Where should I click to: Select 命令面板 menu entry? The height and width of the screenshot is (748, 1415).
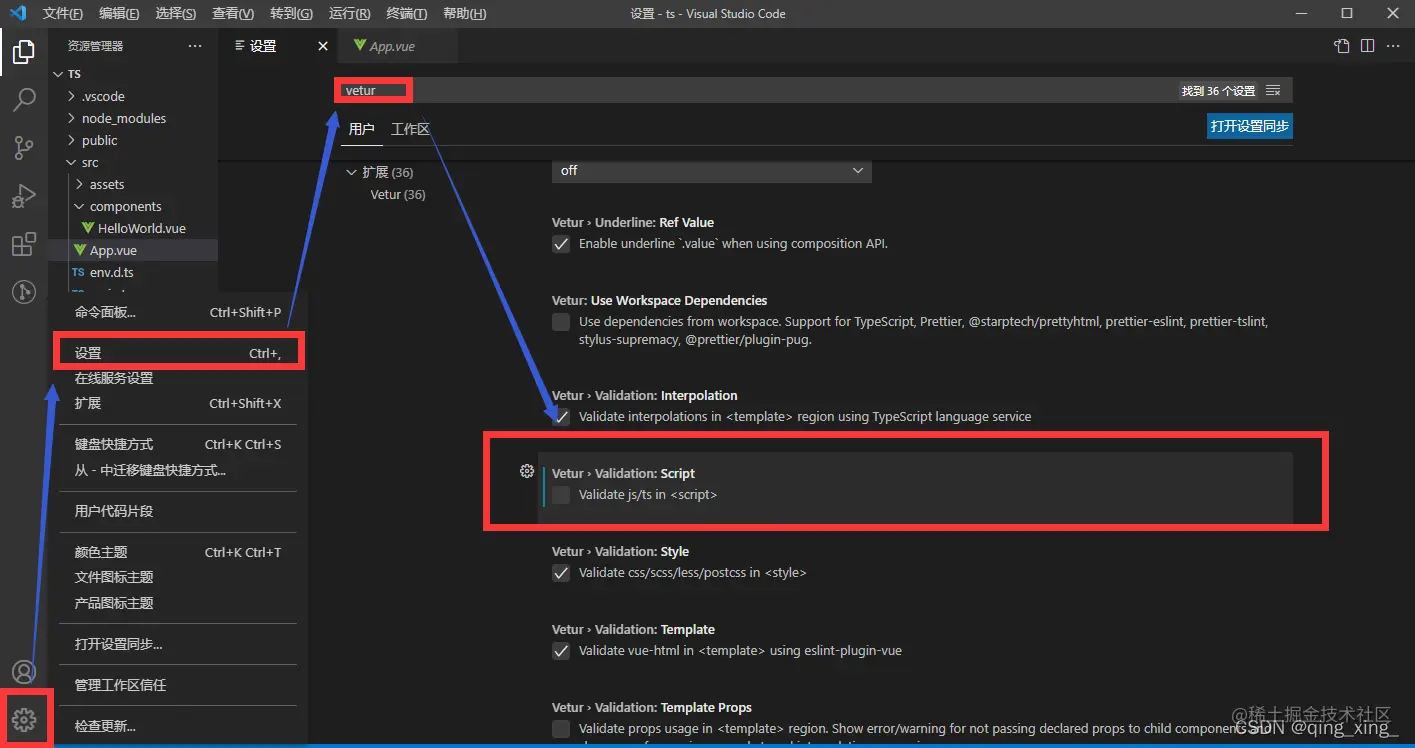click(178, 312)
